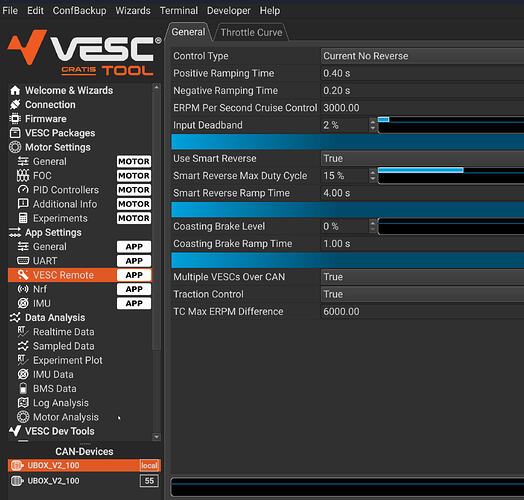Open the Use Smart Reverse dropdown
This screenshot has width=524, height=500.
pos(422,158)
